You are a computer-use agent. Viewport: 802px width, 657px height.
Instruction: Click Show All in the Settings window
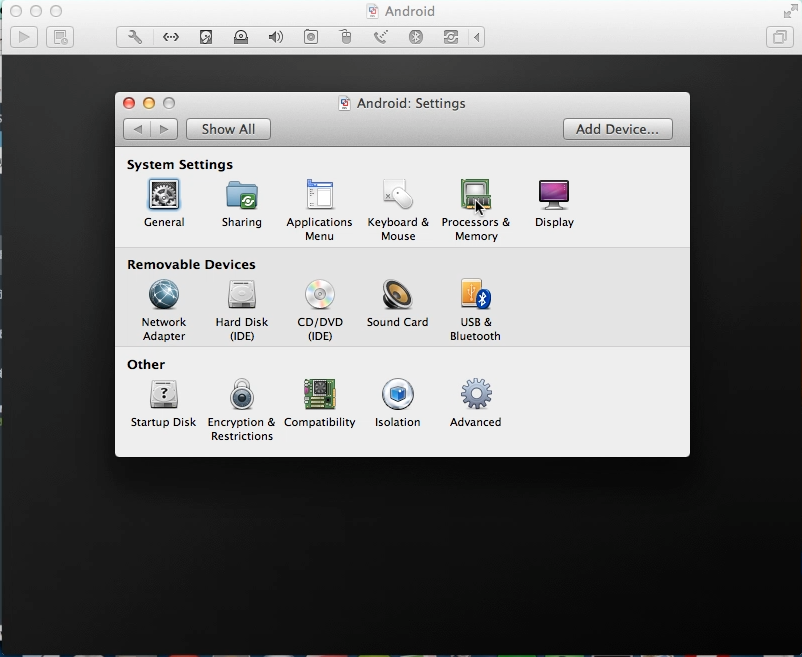(228, 129)
